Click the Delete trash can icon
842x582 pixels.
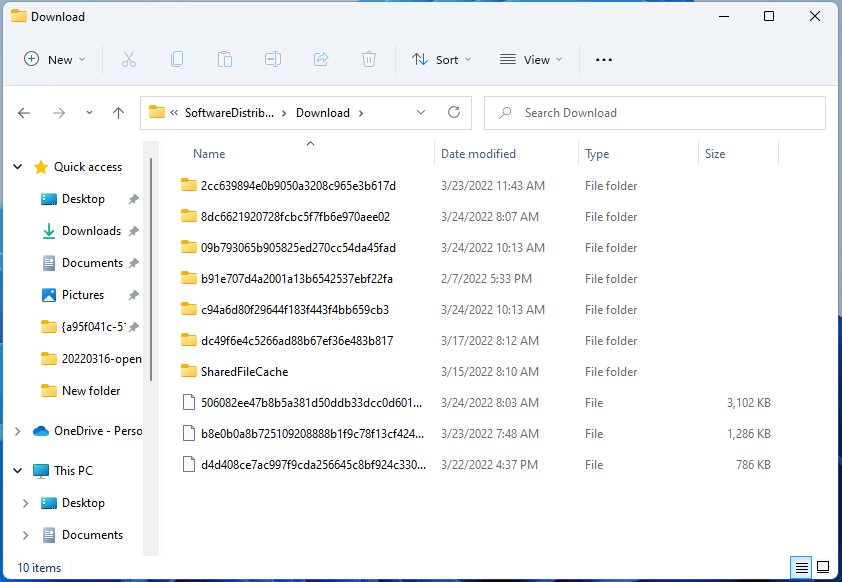click(369, 59)
